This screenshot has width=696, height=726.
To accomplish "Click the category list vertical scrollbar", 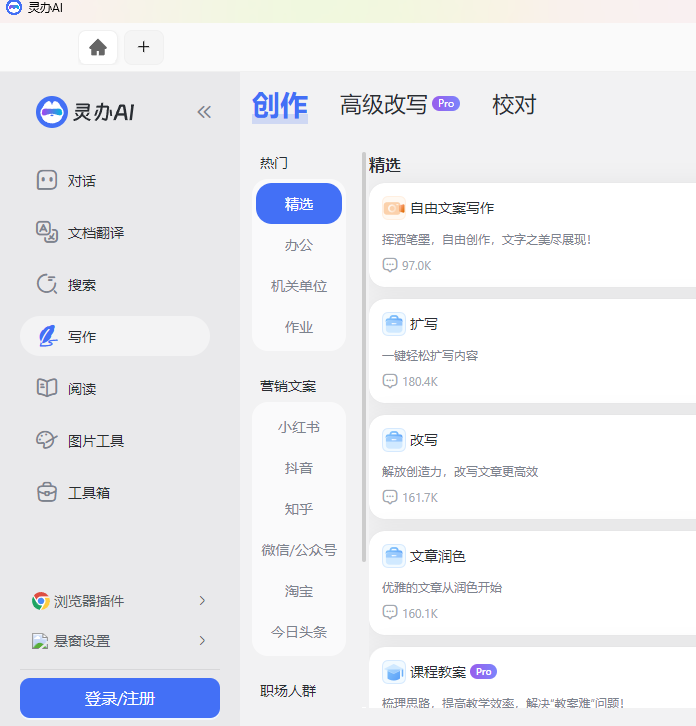I will [x=364, y=357].
